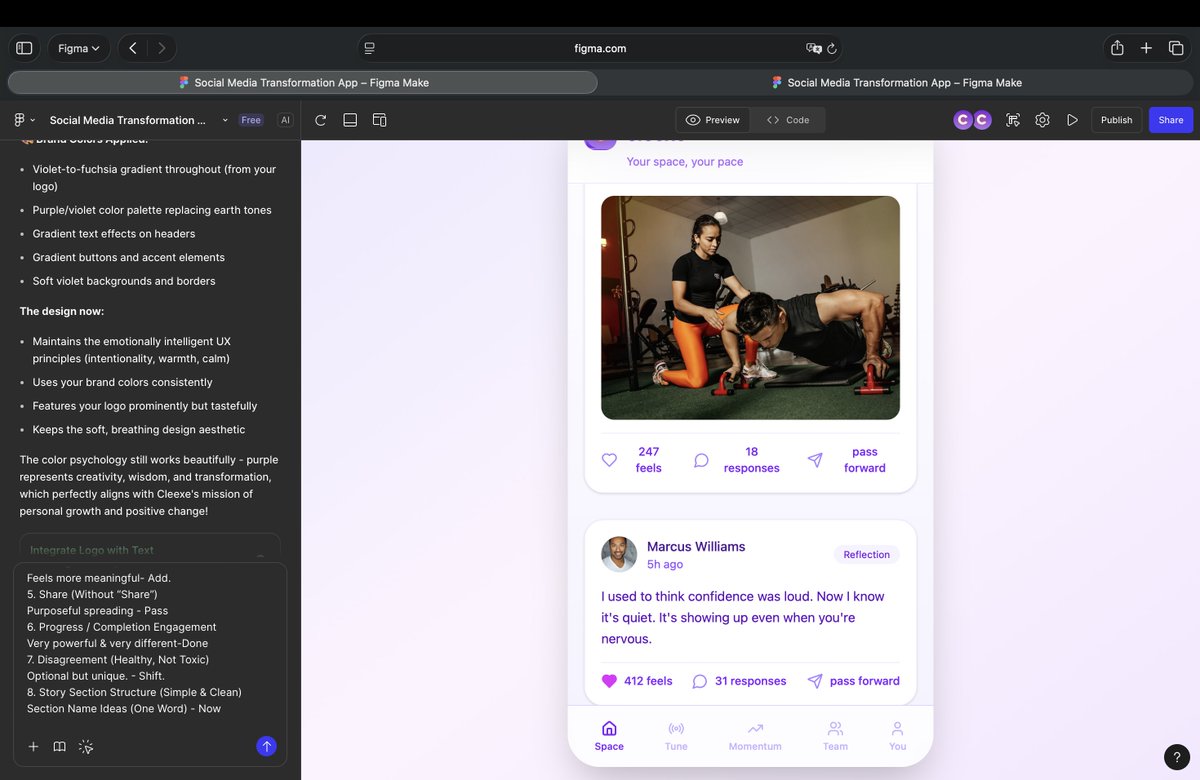Go back in browser history
The height and width of the screenshot is (780, 1200).
click(133, 48)
